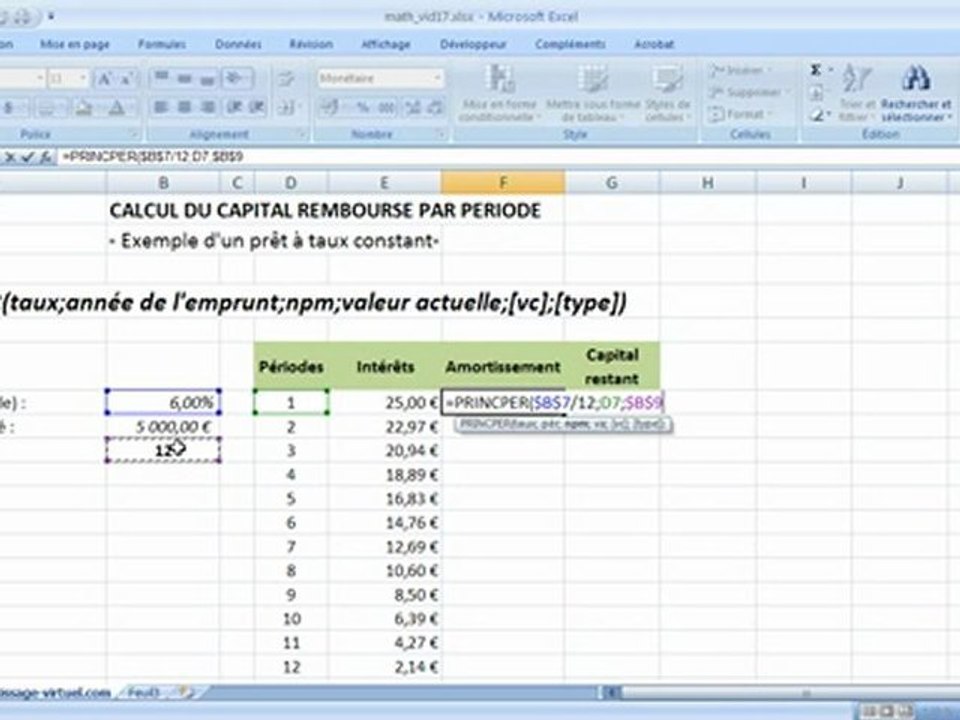This screenshot has height=720, width=960.
Task: Click the Fill down icon in Edition
Action: [x=817, y=93]
